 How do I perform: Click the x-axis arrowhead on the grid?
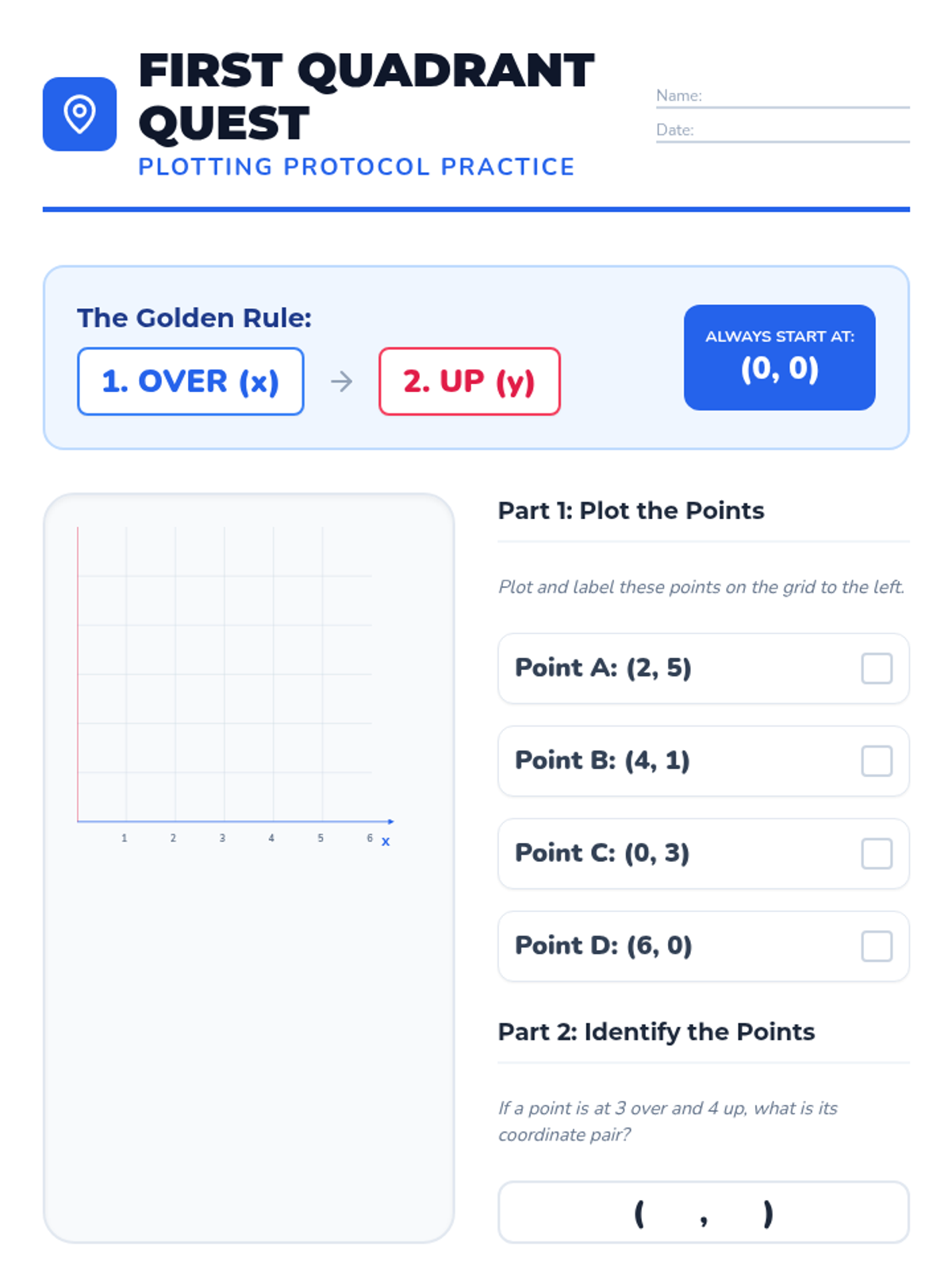click(390, 822)
